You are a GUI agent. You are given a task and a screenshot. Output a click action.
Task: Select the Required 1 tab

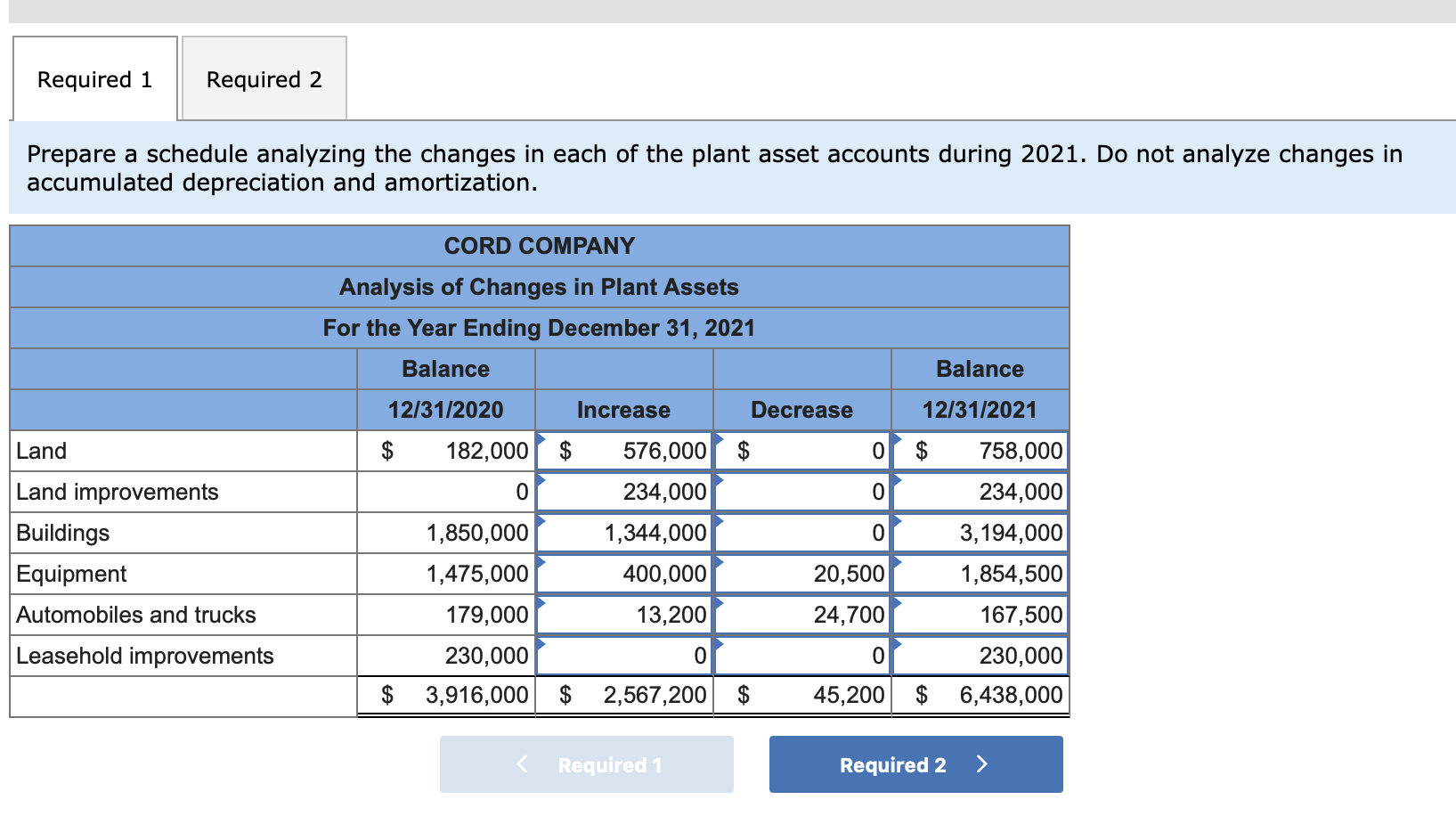(94, 78)
